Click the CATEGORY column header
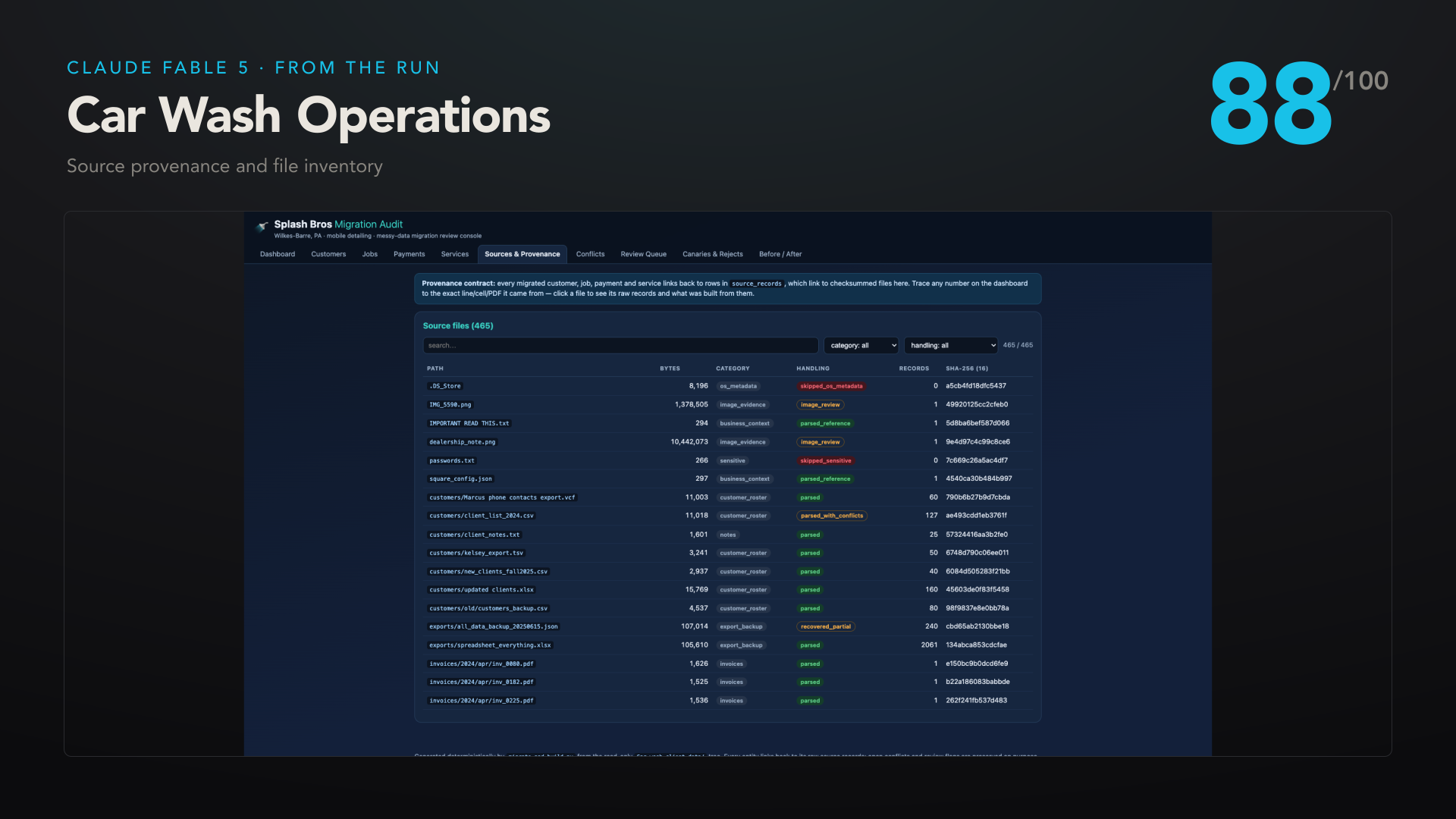 coord(733,369)
